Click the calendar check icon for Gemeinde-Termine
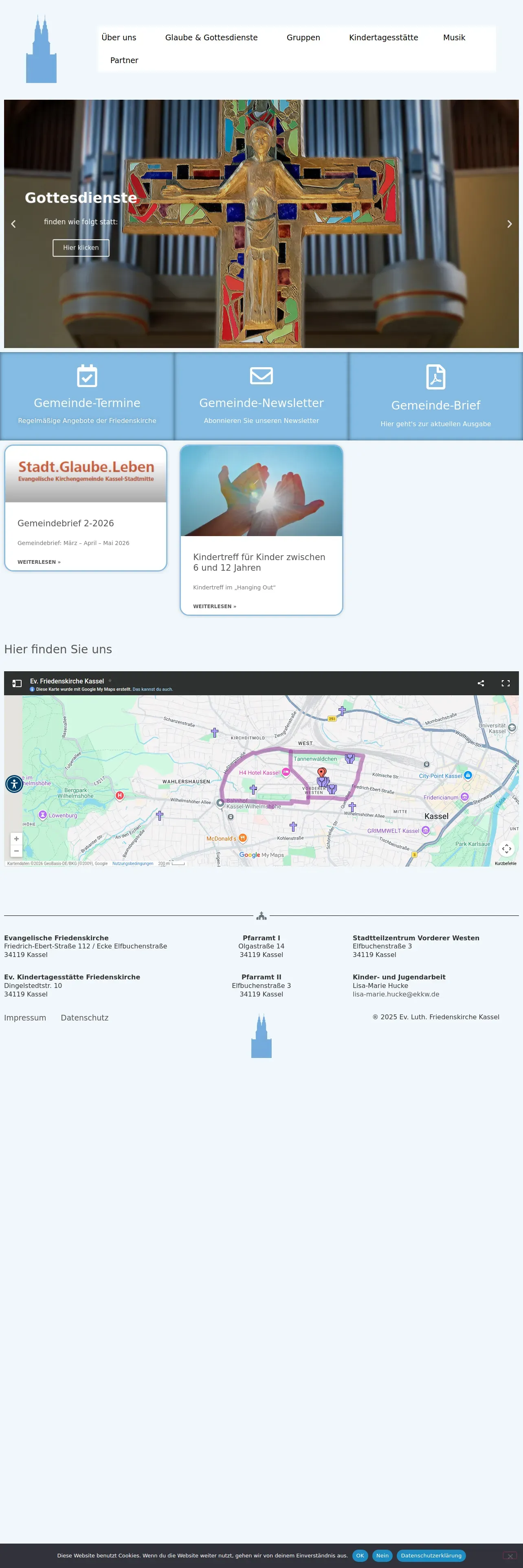 pos(87,376)
